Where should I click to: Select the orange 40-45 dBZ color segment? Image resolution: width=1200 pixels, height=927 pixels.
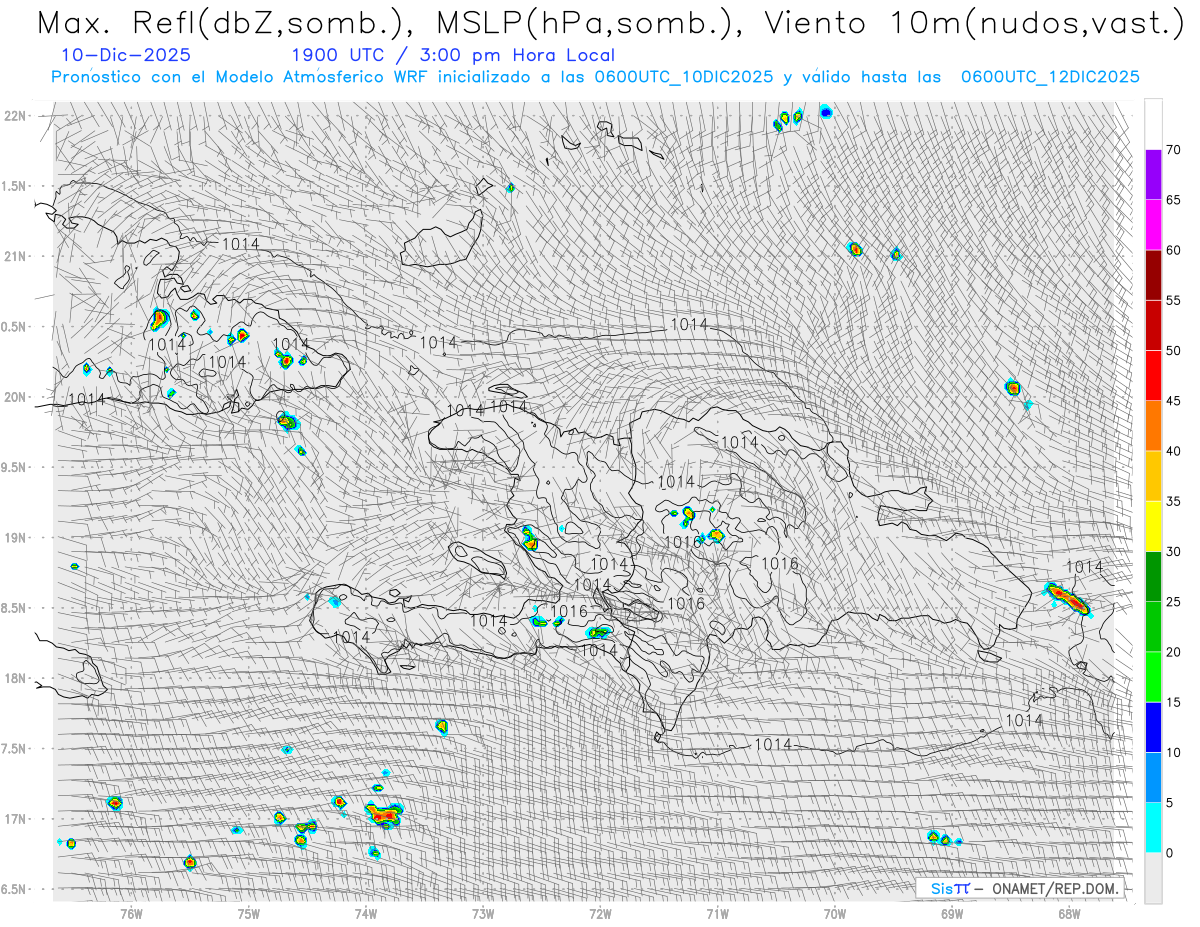point(1153,426)
